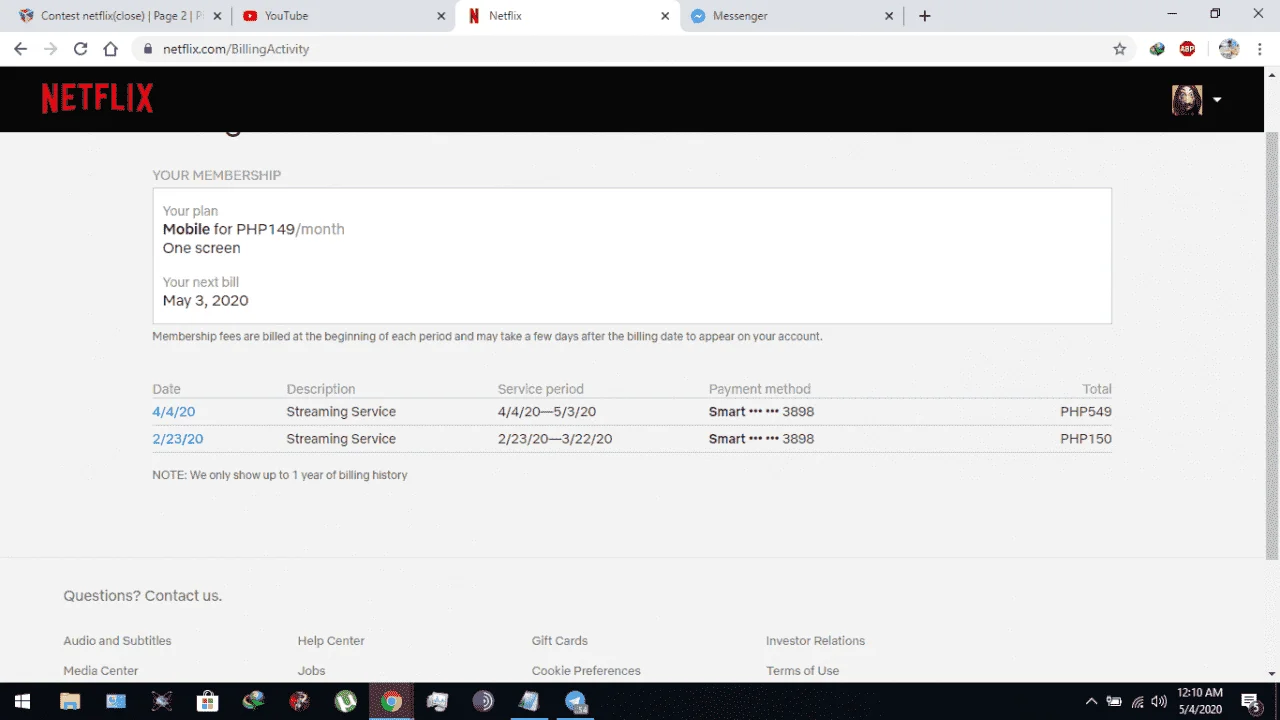Open the volume control
Image resolution: width=1280 pixels, height=720 pixels.
click(x=1159, y=701)
